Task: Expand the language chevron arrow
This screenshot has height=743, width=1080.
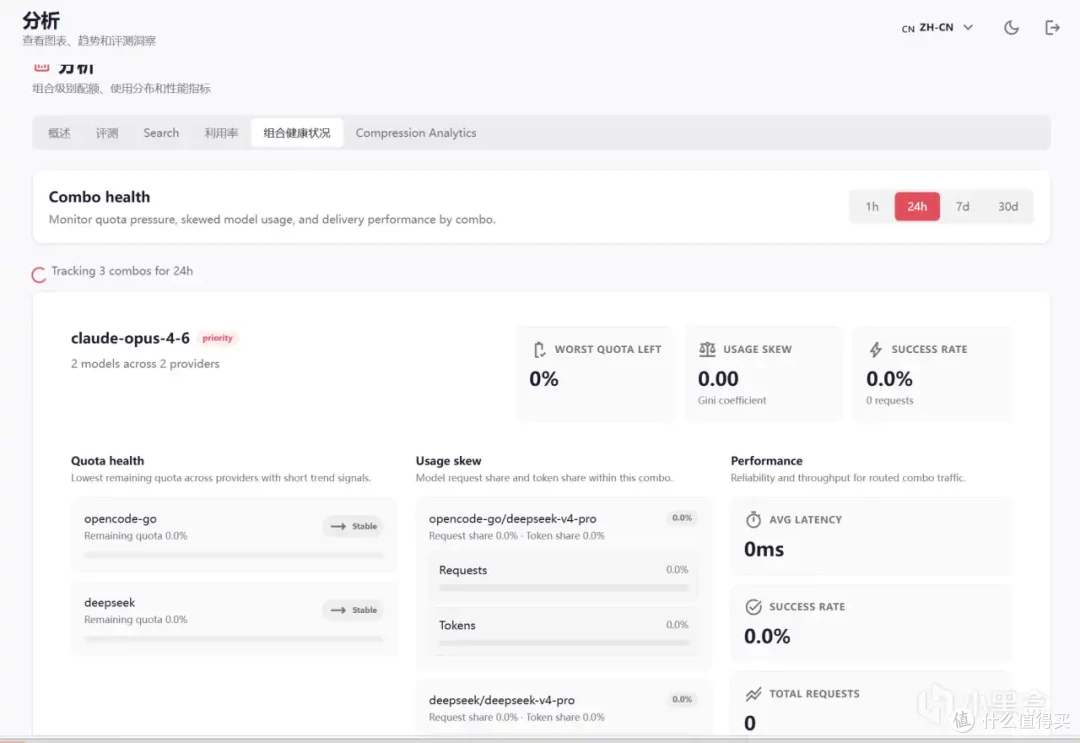Action: [x=968, y=28]
